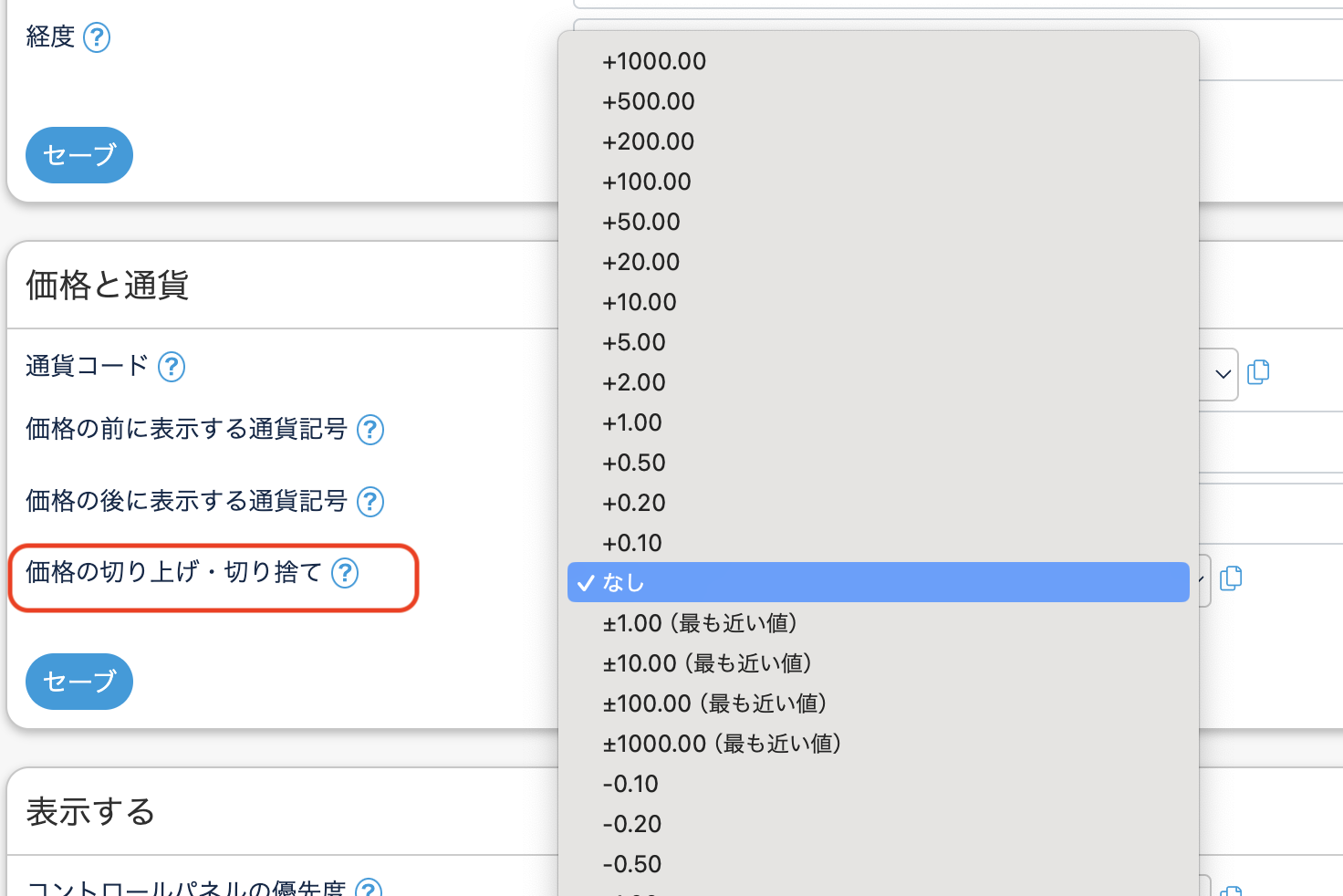Viewport: 1343px width, 896px height.
Task: Open help for 通貨コード
Action: pyautogui.click(x=172, y=367)
